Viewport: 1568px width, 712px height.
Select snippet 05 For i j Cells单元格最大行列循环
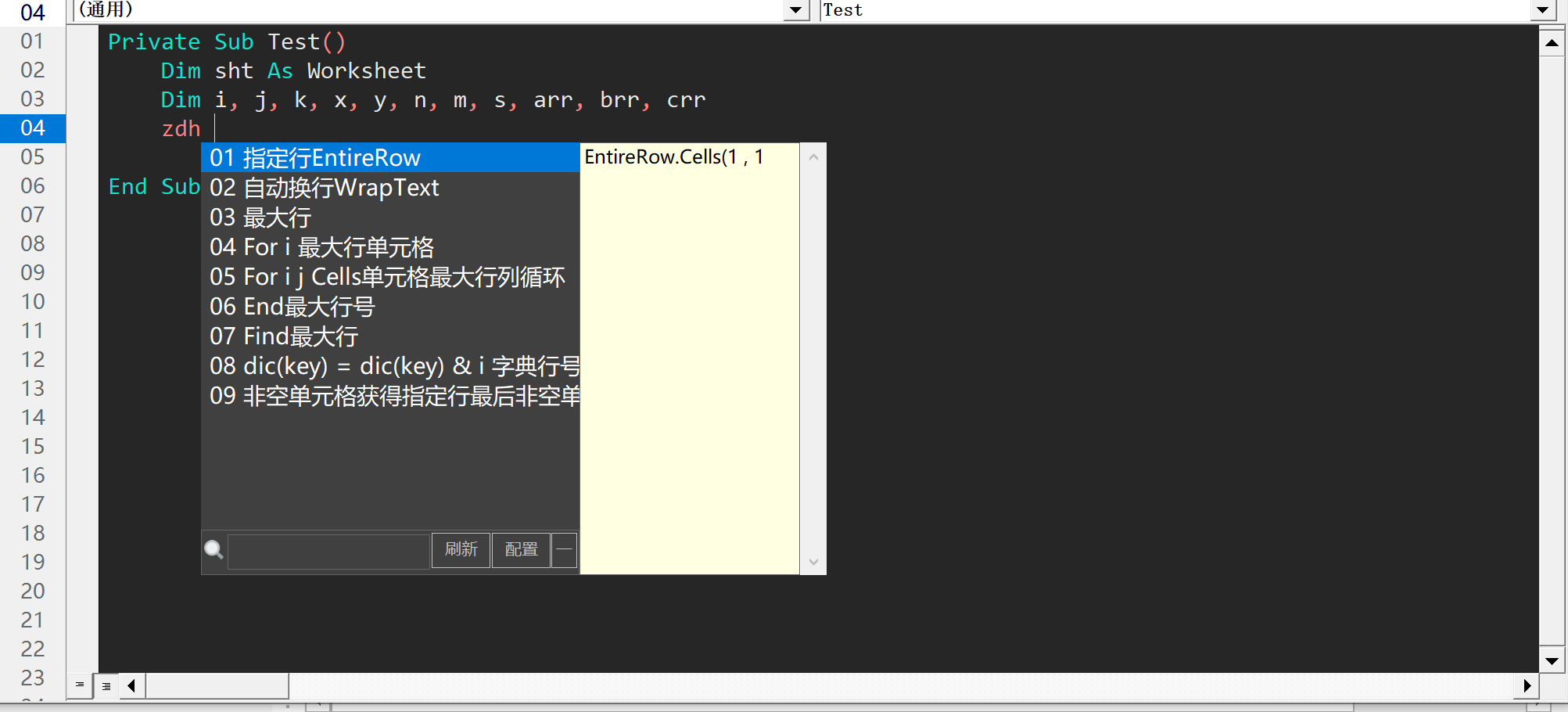[x=390, y=277]
